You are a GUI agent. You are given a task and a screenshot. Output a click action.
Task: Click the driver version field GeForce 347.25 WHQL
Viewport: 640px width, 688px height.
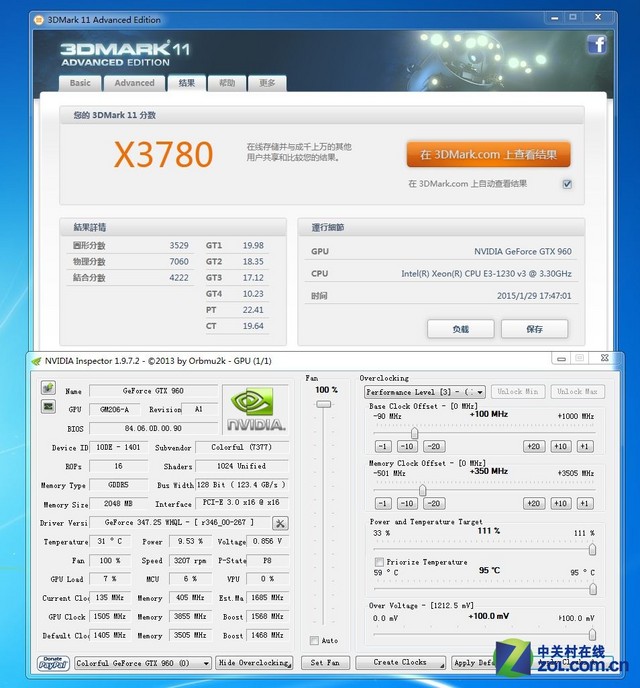[179, 523]
